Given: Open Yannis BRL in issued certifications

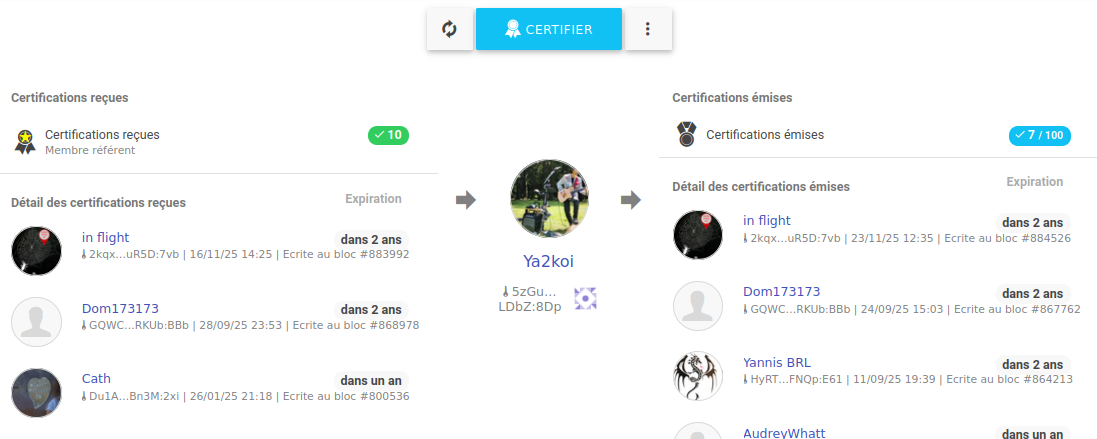Looking at the screenshot, I should [777, 362].
